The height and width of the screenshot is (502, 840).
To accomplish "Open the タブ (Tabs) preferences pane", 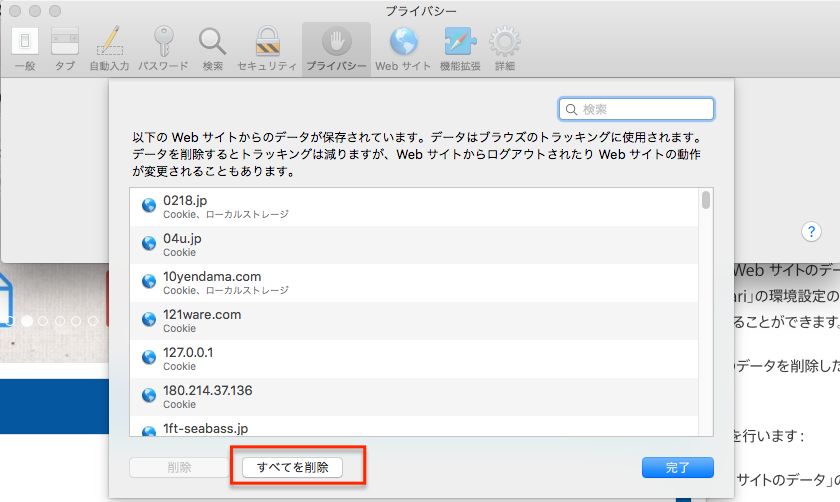I will tap(64, 43).
